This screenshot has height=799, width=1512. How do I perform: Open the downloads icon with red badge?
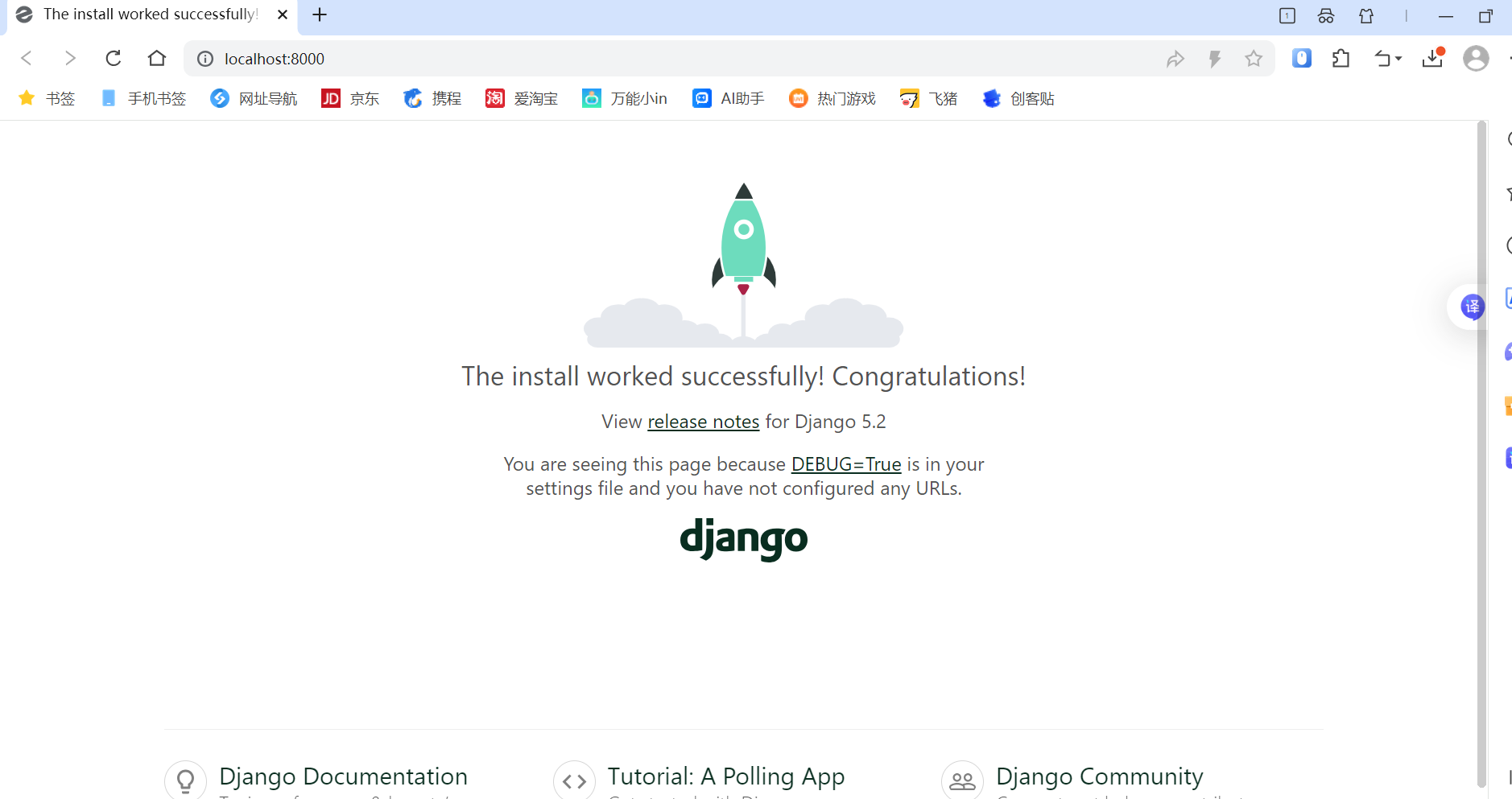[1433, 57]
